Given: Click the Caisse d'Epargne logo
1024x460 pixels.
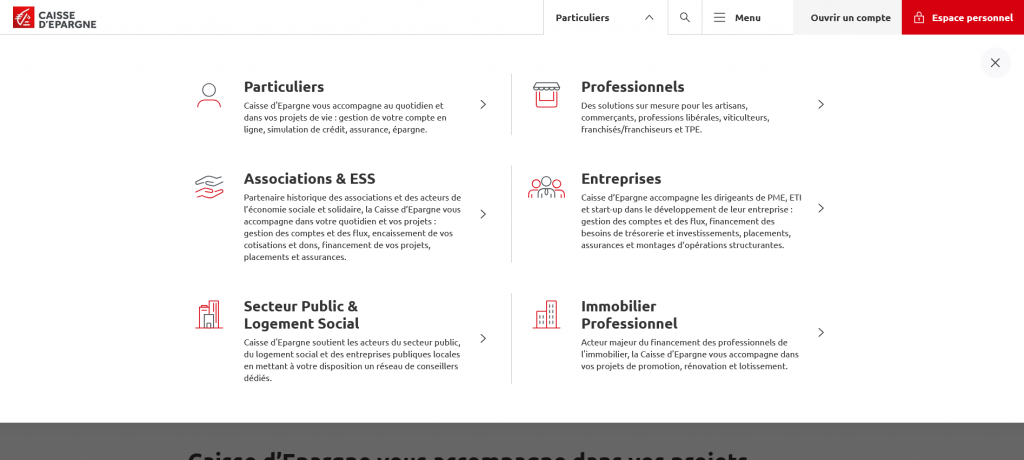Looking at the screenshot, I should coord(55,17).
